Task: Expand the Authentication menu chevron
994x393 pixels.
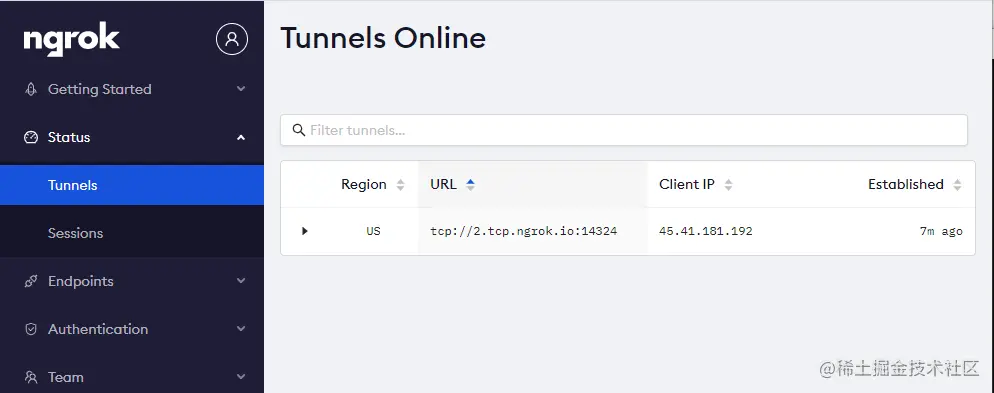Action: point(241,329)
